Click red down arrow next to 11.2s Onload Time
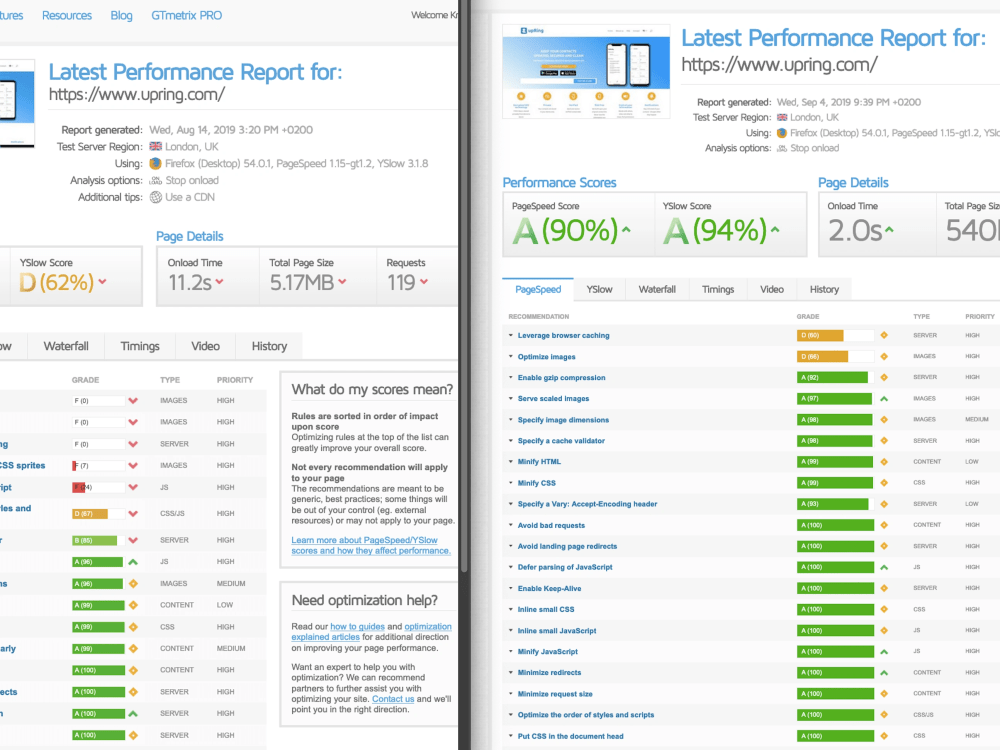 (x=219, y=281)
